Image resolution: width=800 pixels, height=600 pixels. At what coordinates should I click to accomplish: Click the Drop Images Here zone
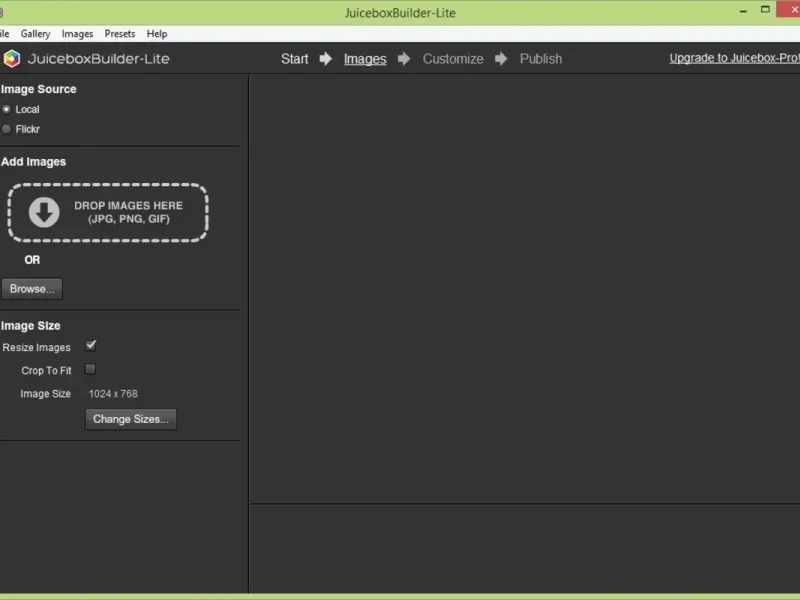(108, 212)
